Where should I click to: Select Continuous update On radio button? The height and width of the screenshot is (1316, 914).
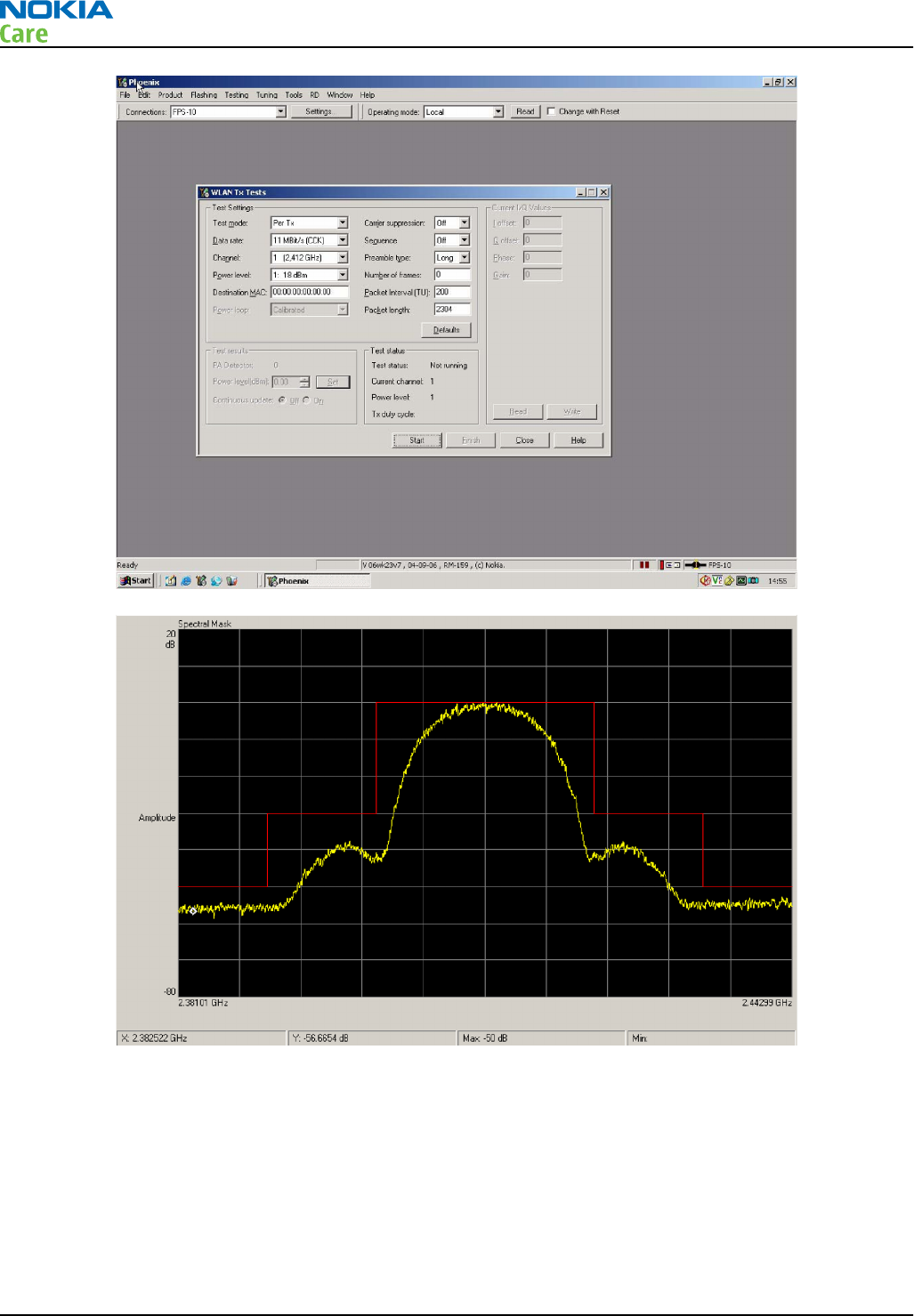(306, 400)
